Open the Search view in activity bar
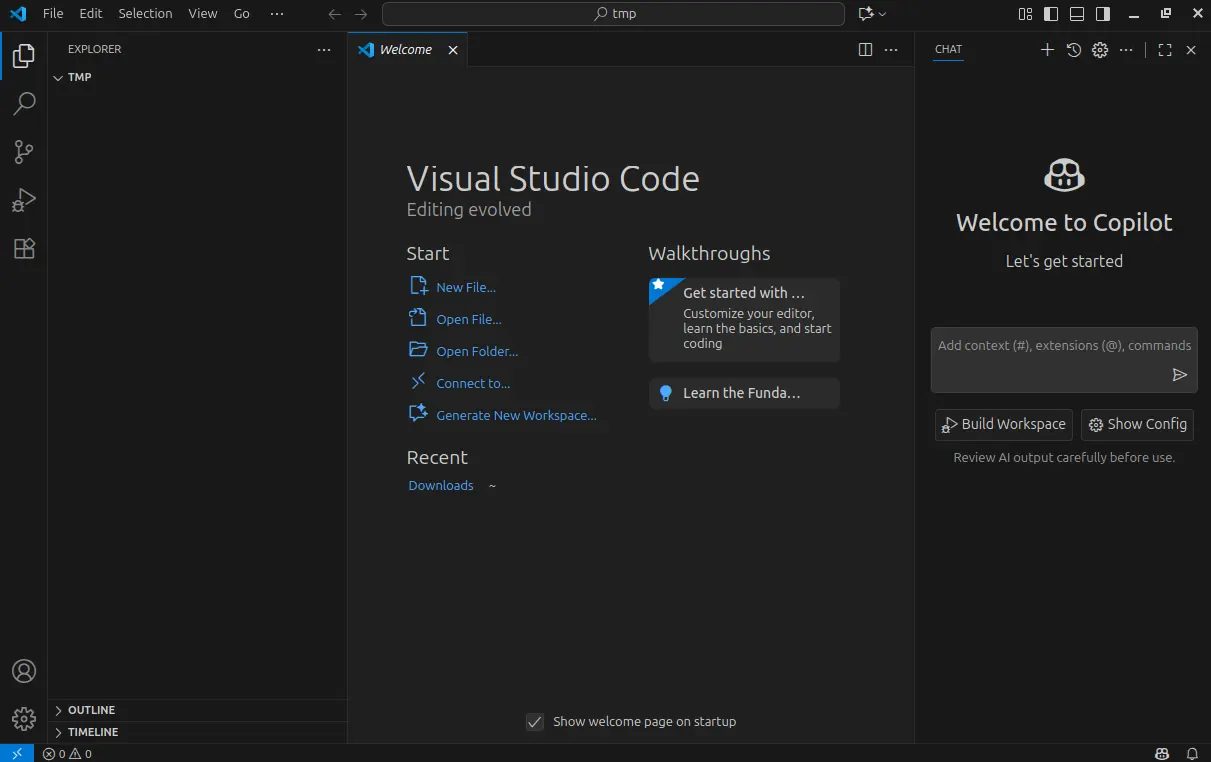Screen dimensions: 1211x762 pyautogui.click(x=24, y=104)
